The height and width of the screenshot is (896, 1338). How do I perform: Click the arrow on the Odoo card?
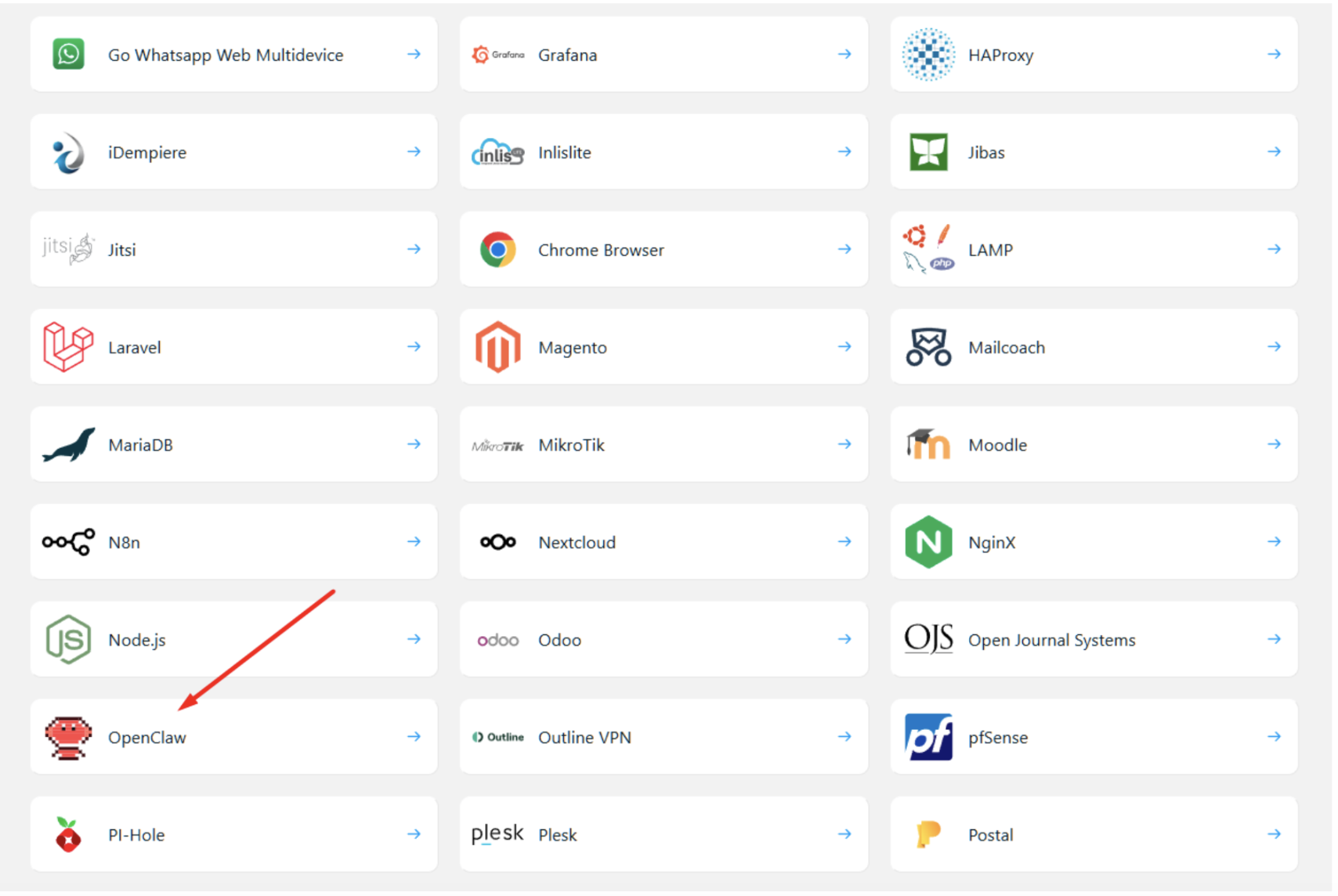coord(844,639)
